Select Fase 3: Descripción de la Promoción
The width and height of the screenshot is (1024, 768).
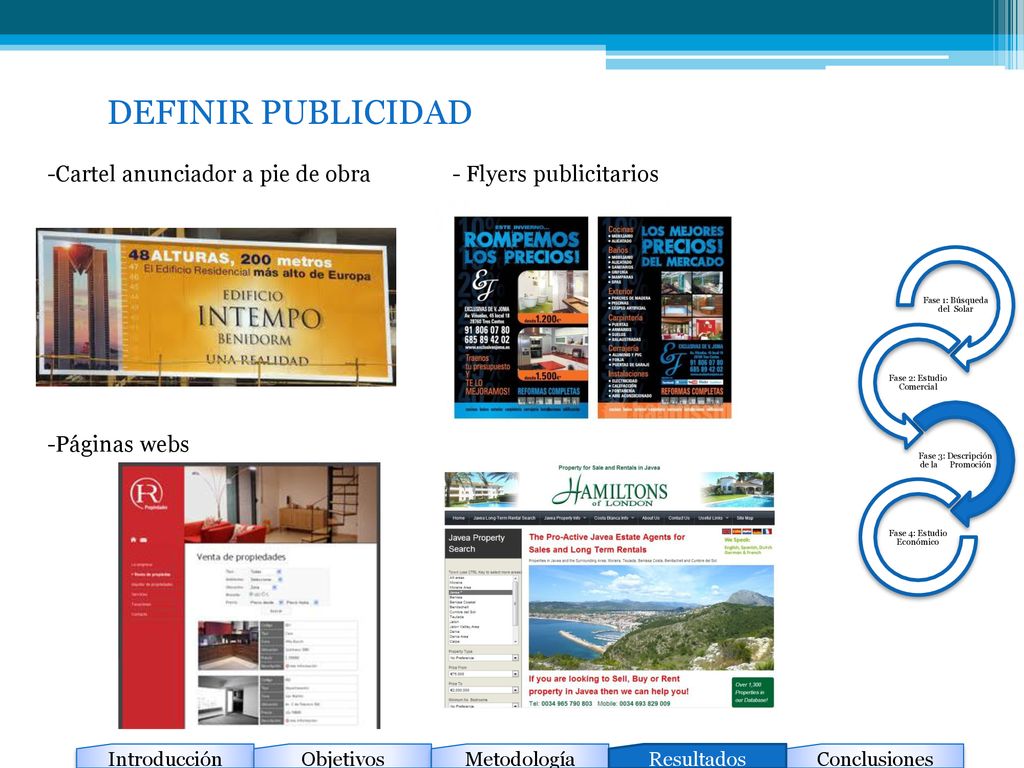coord(955,460)
